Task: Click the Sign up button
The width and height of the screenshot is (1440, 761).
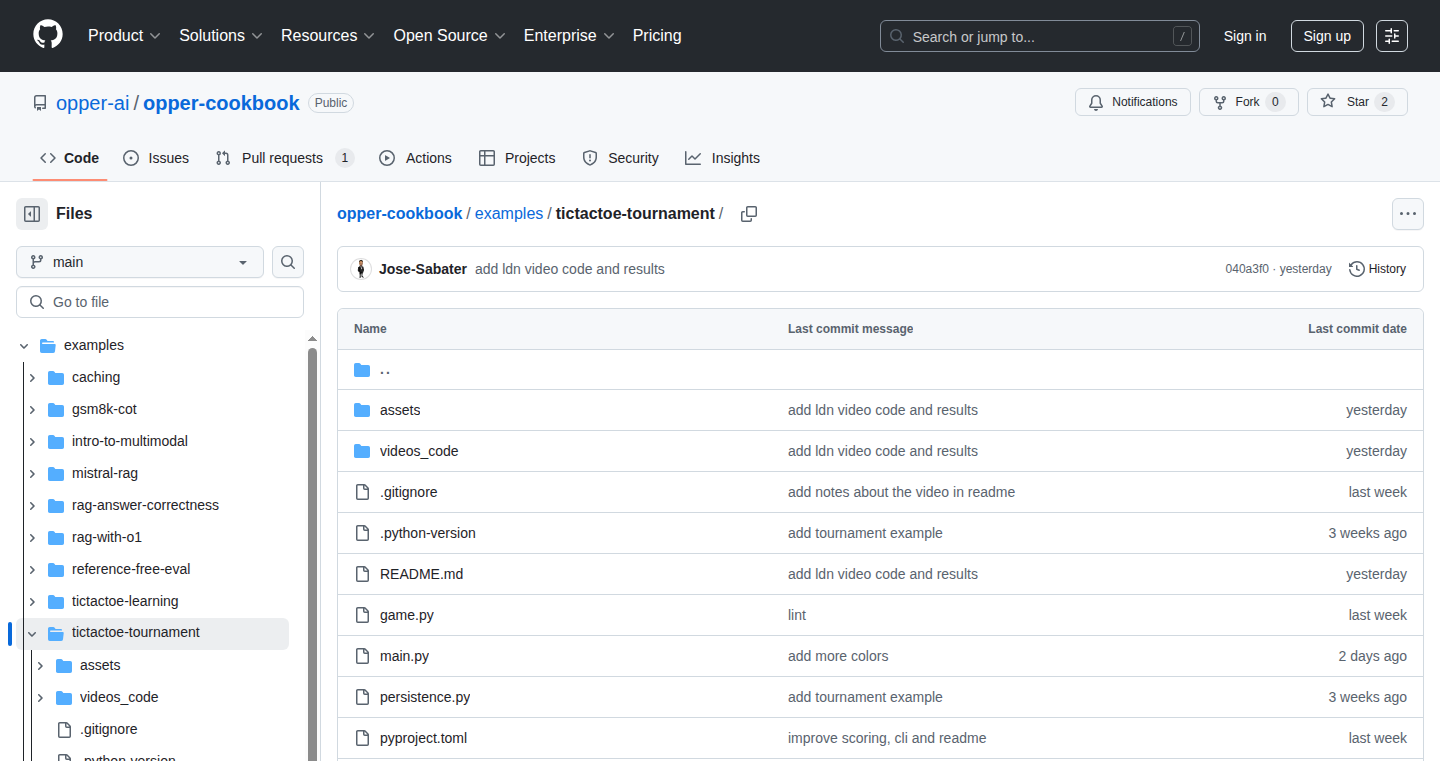Action: [1327, 36]
